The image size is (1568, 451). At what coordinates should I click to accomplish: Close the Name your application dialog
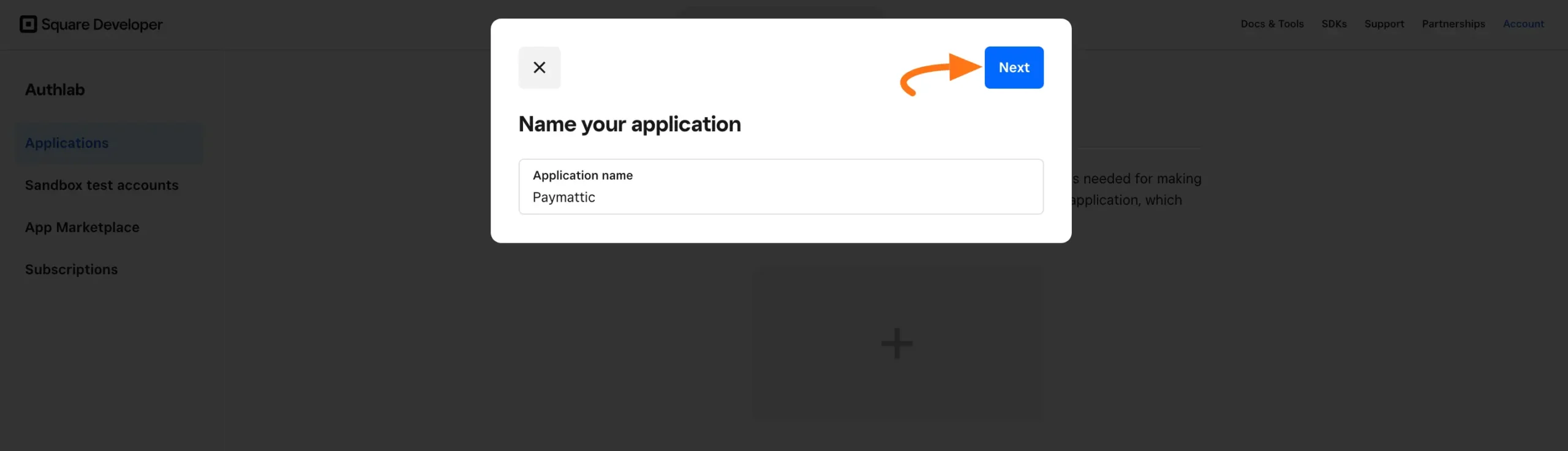point(539,67)
